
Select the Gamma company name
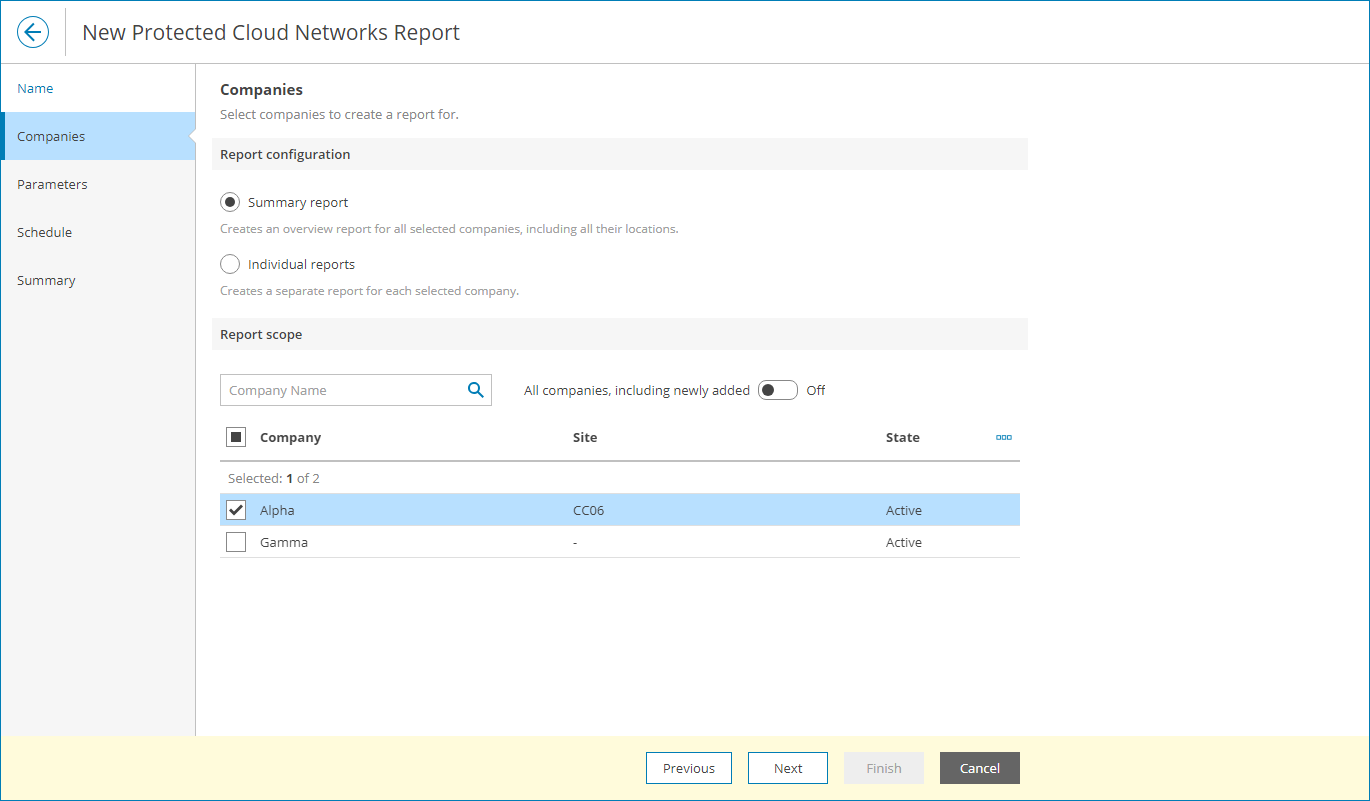click(284, 542)
